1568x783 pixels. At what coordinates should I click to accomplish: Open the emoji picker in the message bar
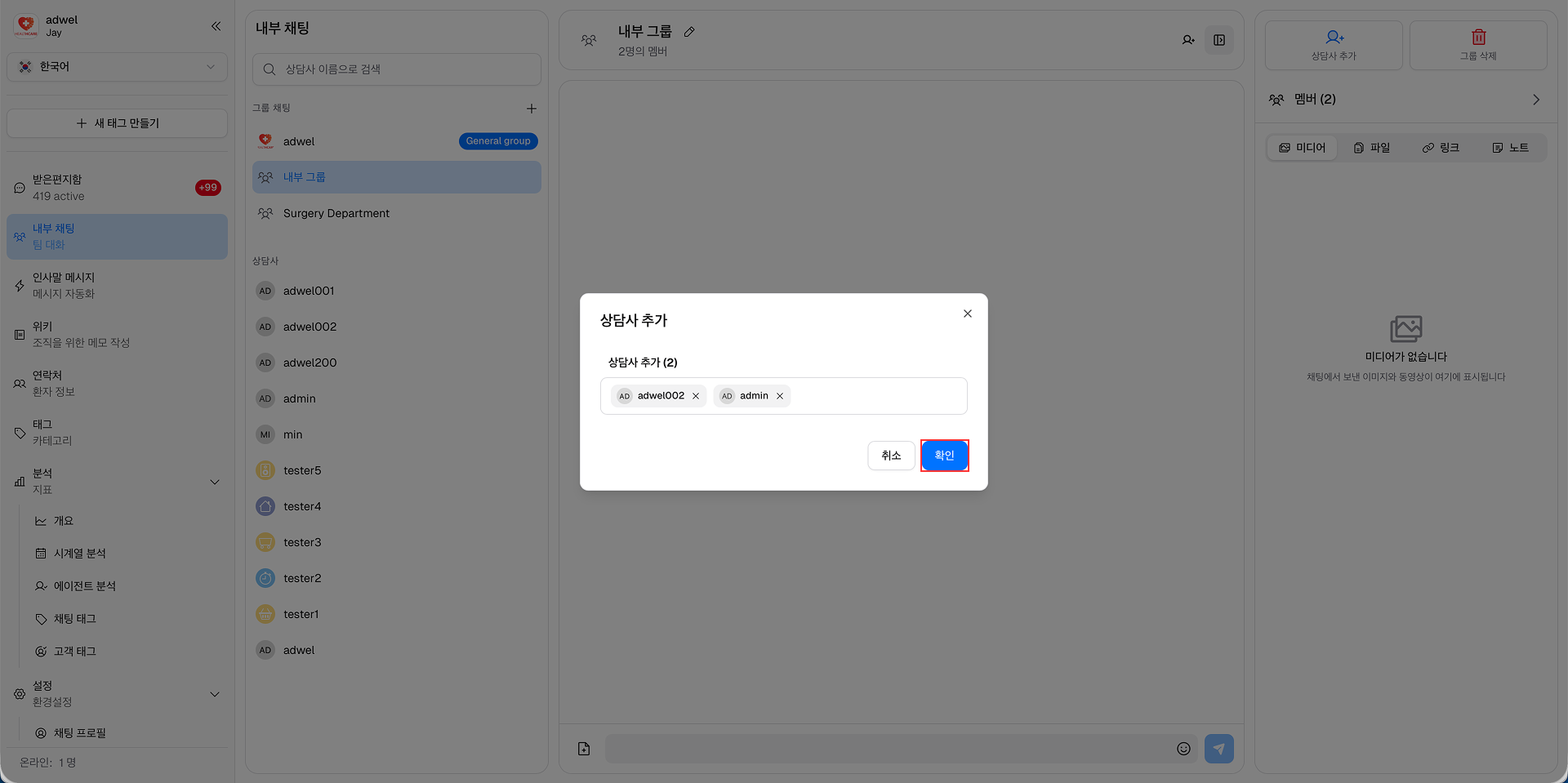(1183, 748)
